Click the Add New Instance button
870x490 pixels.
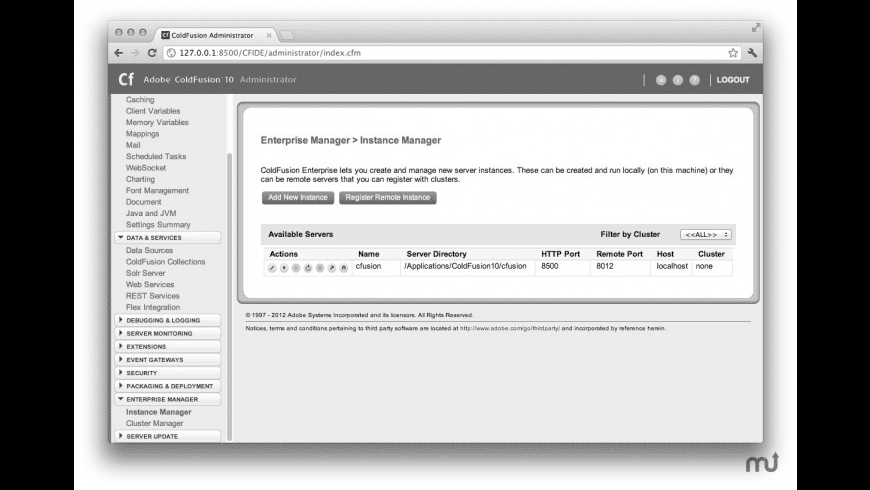(298, 198)
